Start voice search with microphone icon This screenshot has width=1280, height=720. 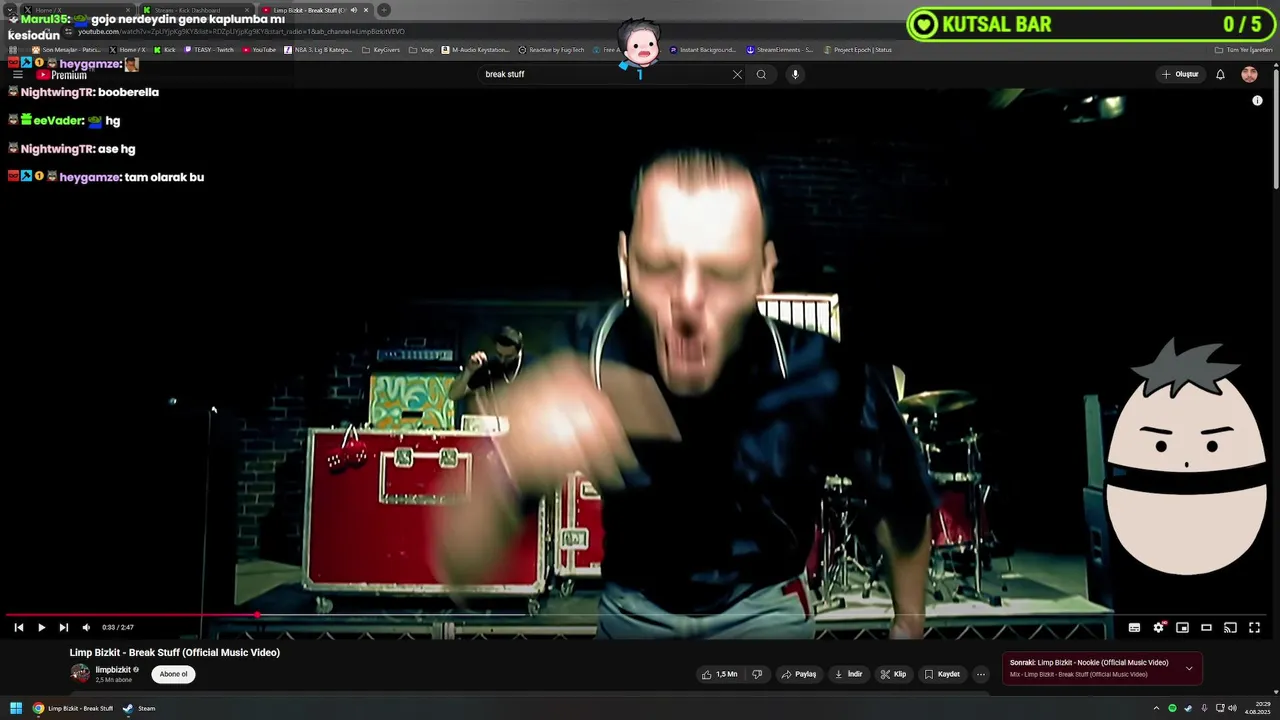tap(795, 74)
